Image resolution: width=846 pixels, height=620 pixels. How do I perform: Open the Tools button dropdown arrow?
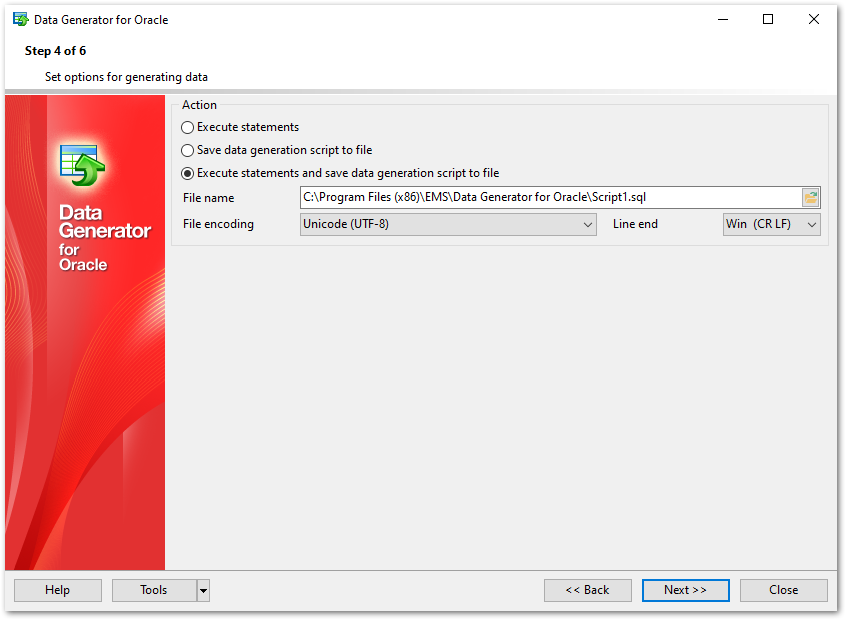[204, 591]
